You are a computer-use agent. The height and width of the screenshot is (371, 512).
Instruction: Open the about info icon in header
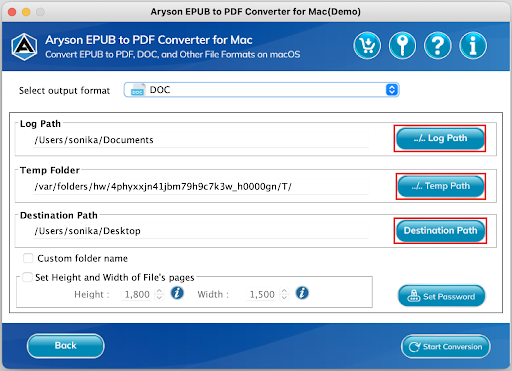point(473,46)
